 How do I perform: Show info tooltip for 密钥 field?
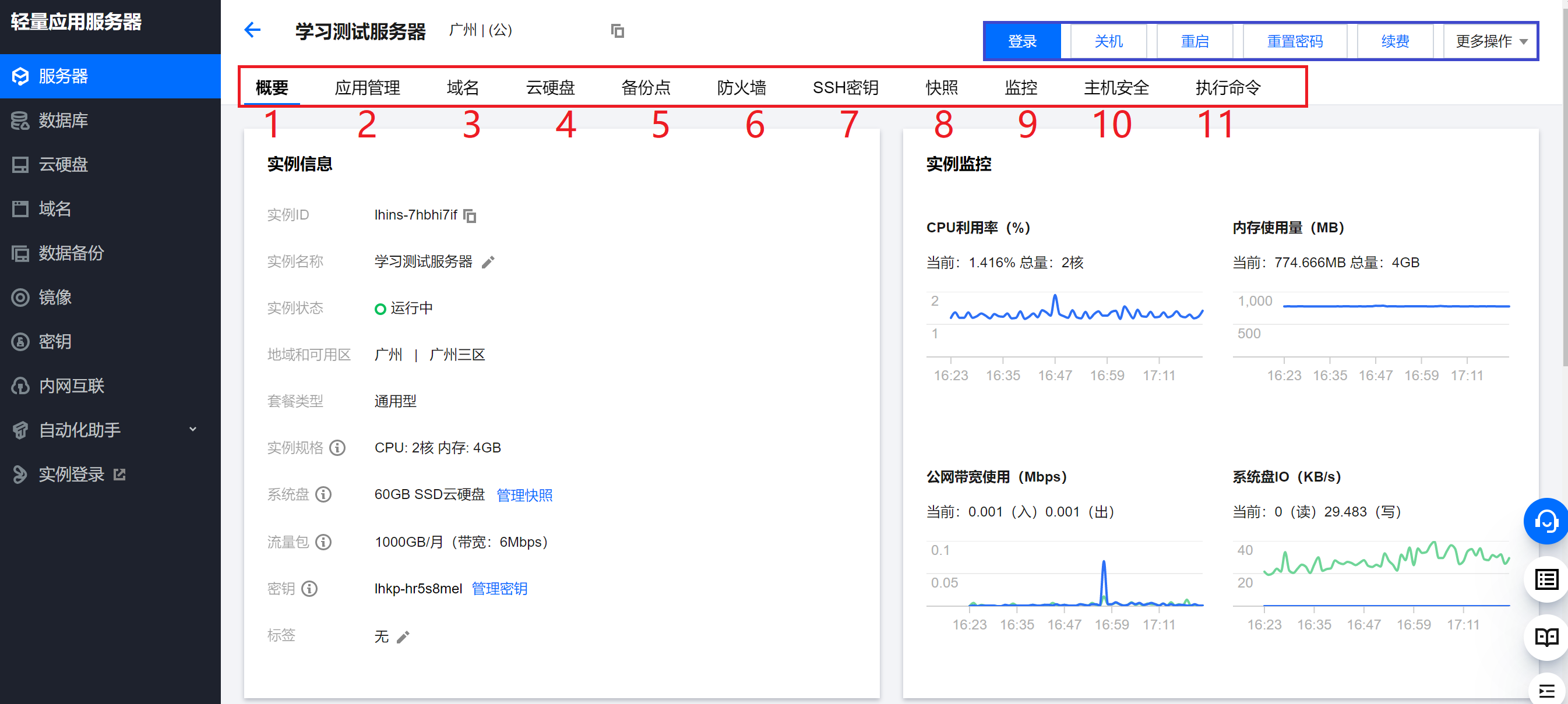pyautogui.click(x=309, y=588)
